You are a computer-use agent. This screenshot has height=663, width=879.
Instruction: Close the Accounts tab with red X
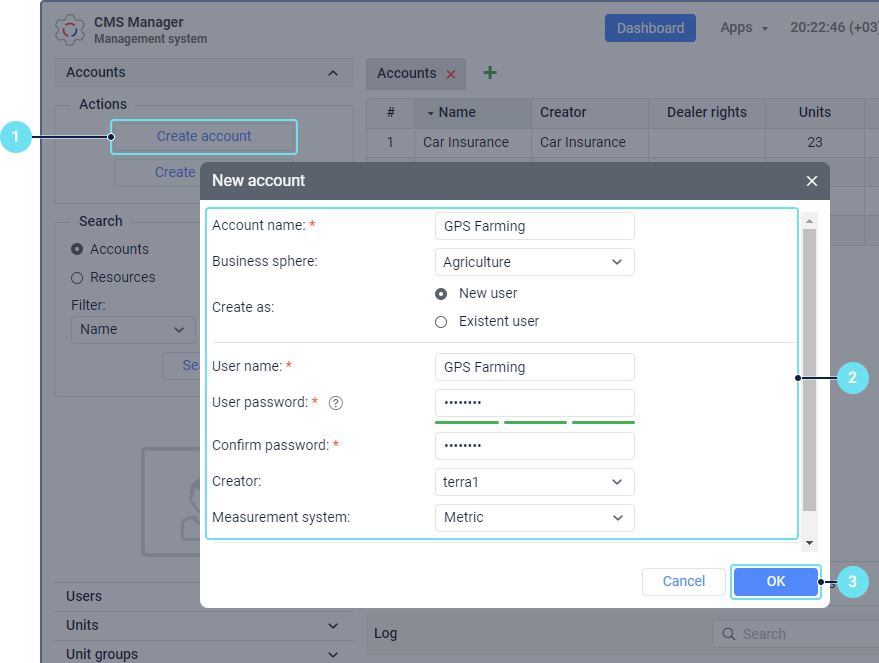coord(450,74)
